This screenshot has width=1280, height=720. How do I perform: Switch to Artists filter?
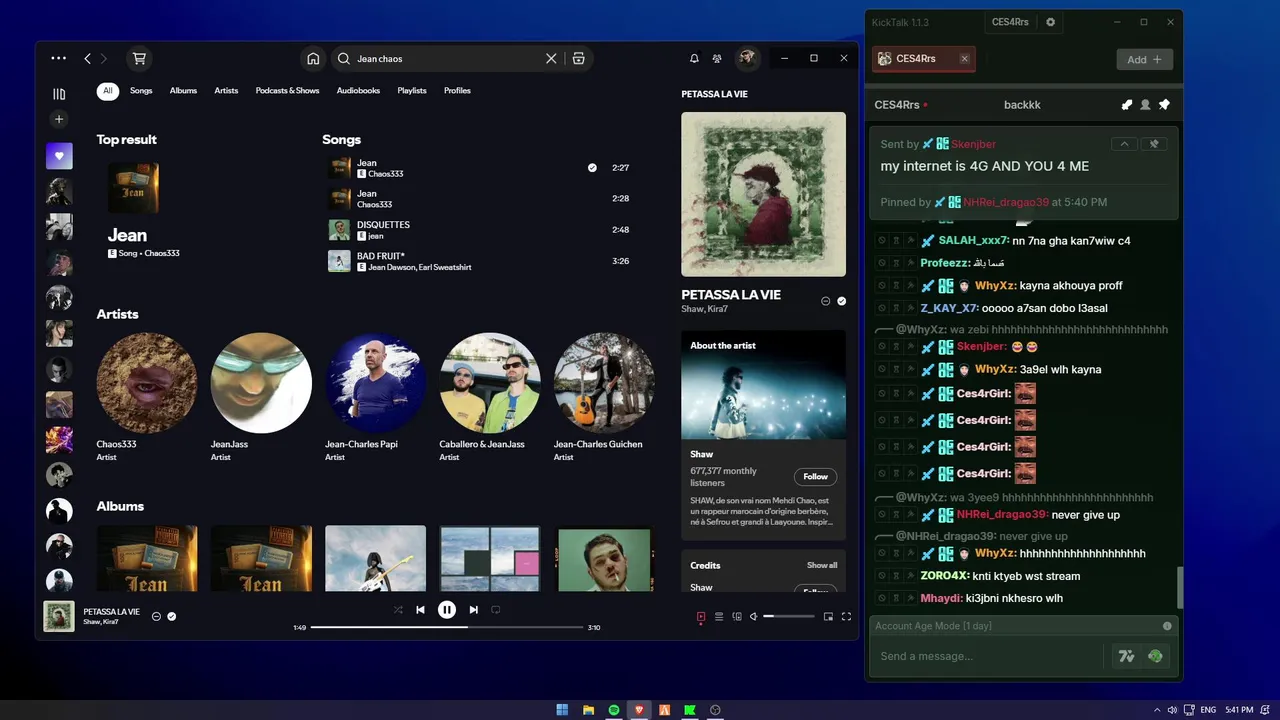(x=226, y=91)
